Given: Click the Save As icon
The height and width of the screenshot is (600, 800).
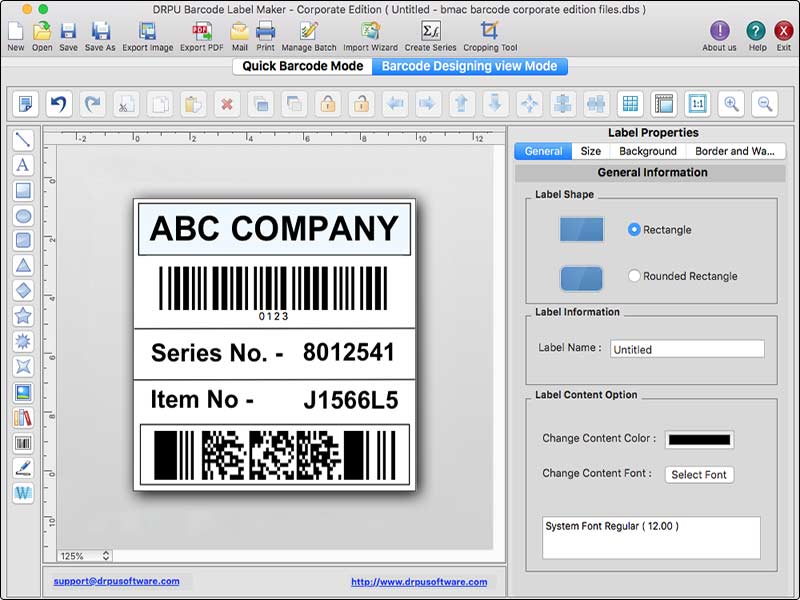Looking at the screenshot, I should tap(100, 31).
